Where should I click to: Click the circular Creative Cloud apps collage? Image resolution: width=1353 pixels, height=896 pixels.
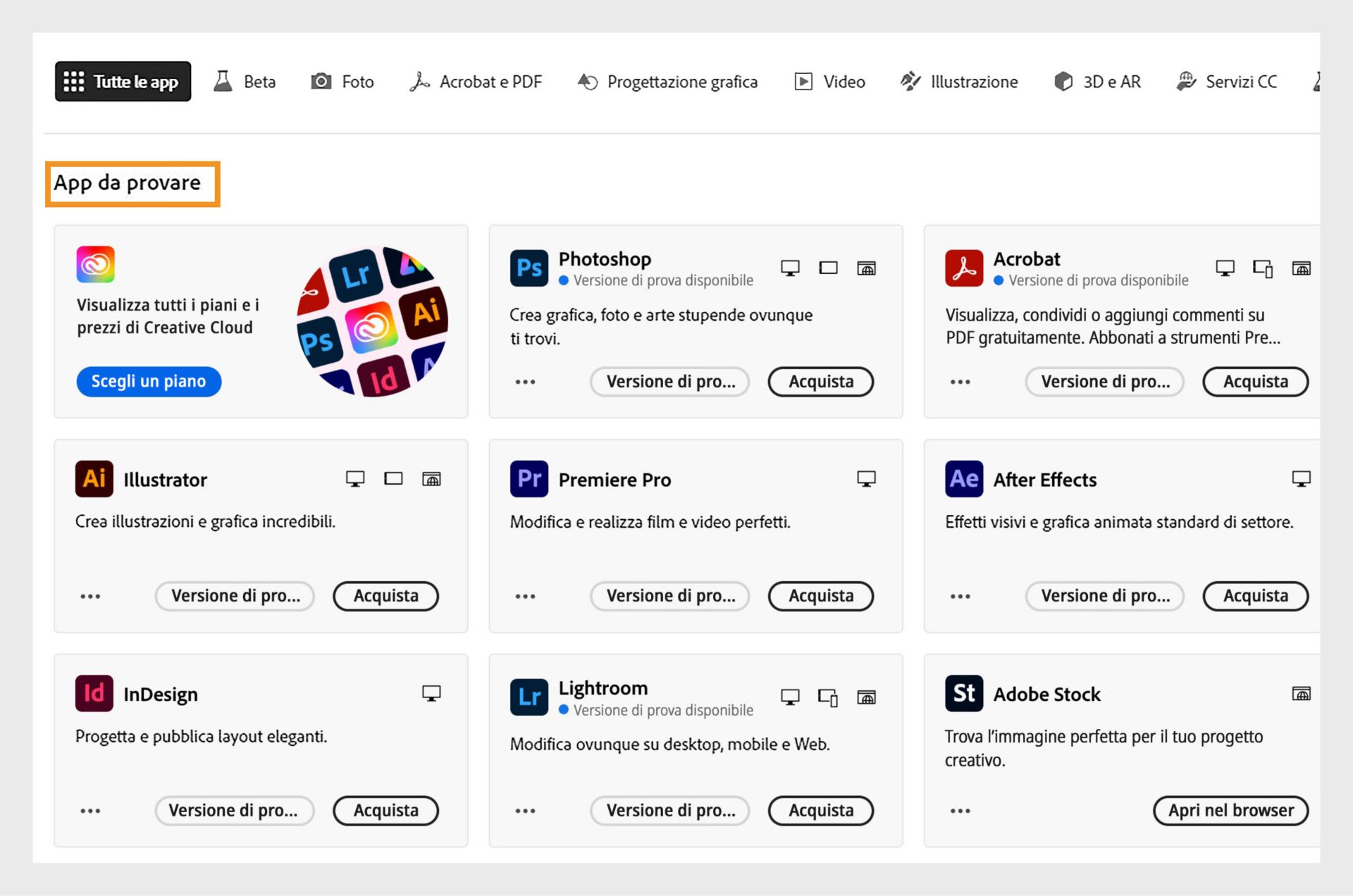tap(372, 321)
